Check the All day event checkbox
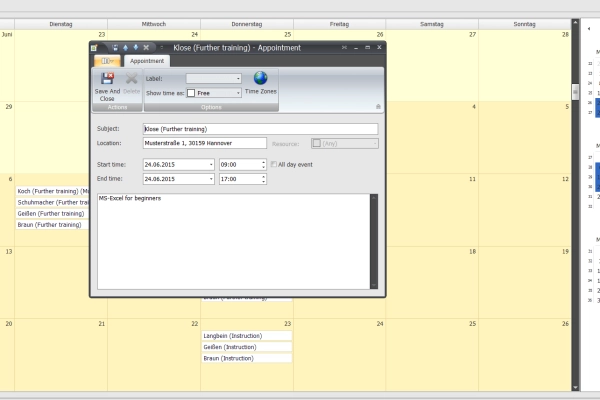 click(x=274, y=164)
